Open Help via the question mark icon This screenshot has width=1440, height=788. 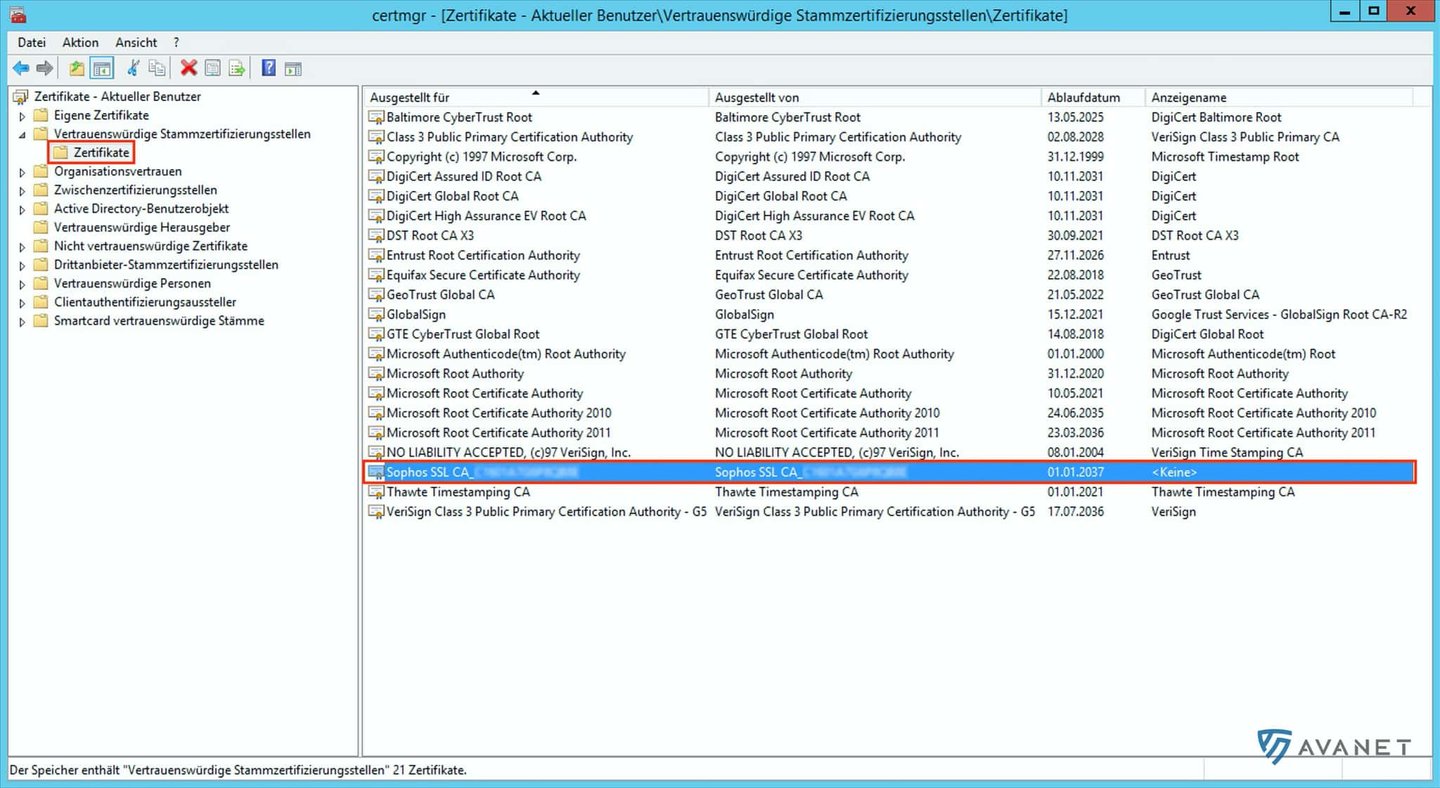268,68
